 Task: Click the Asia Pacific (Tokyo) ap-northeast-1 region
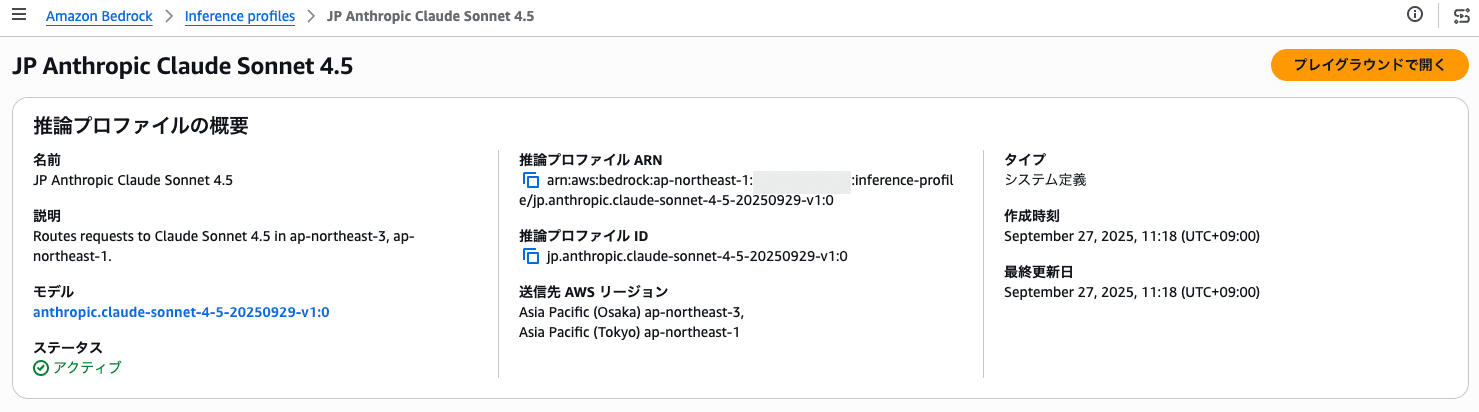[630, 332]
